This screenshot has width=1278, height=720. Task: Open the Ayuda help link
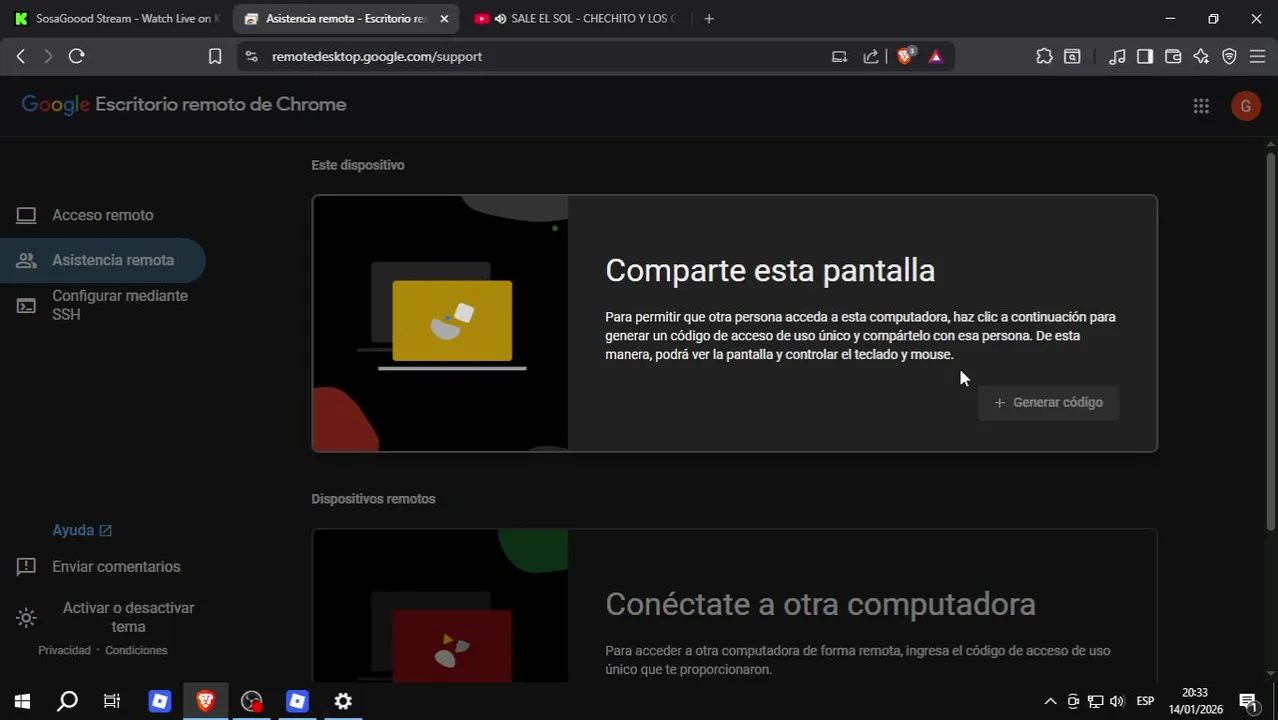click(x=82, y=530)
